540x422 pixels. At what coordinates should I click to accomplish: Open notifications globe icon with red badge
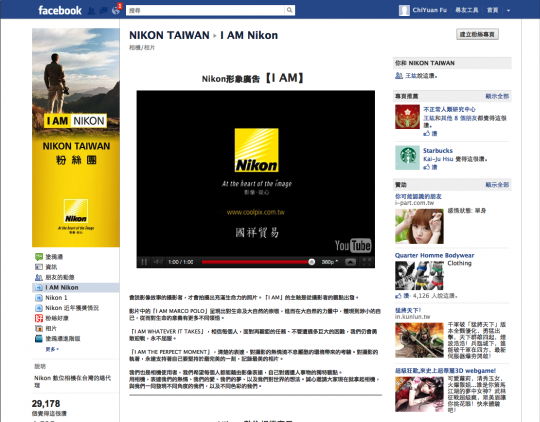pos(116,11)
